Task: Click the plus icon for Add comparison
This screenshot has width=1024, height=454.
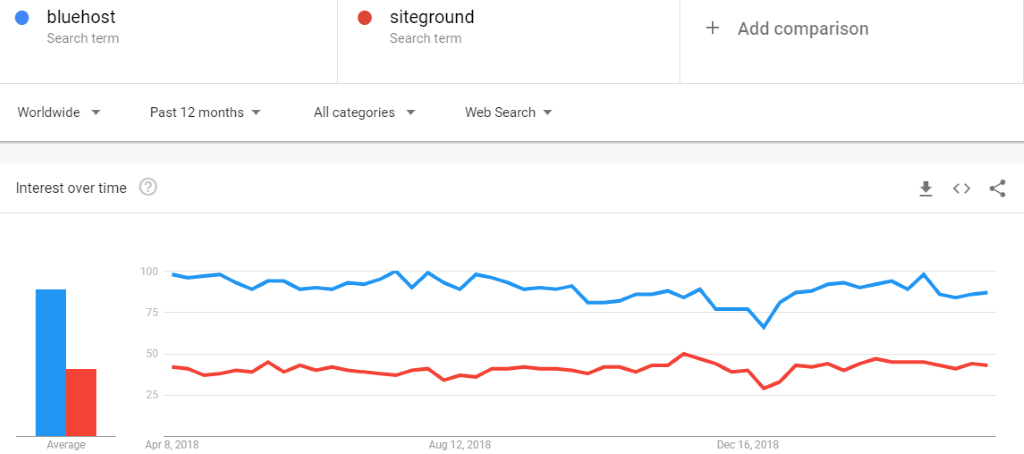Action: tap(712, 28)
